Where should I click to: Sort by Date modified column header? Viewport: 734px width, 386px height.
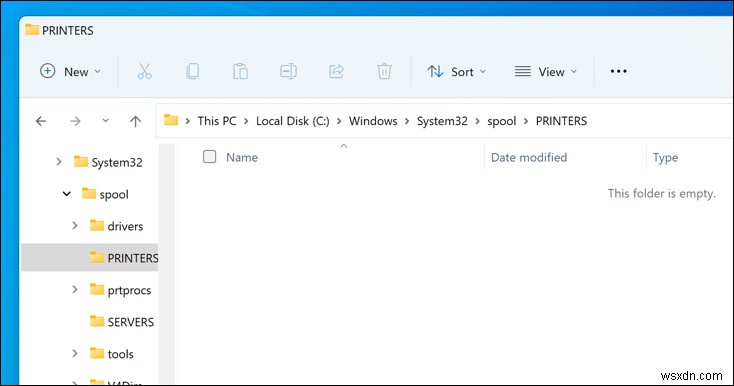pyautogui.click(x=529, y=157)
